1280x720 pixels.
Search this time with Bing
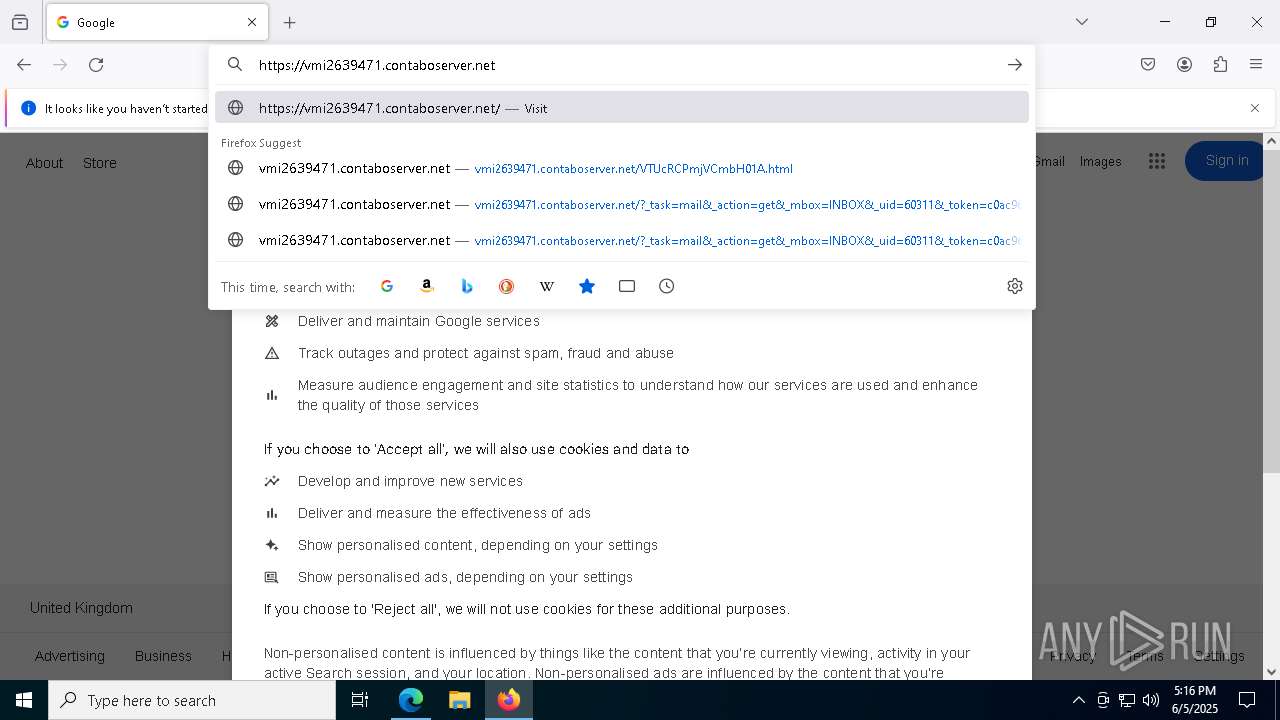pos(467,286)
